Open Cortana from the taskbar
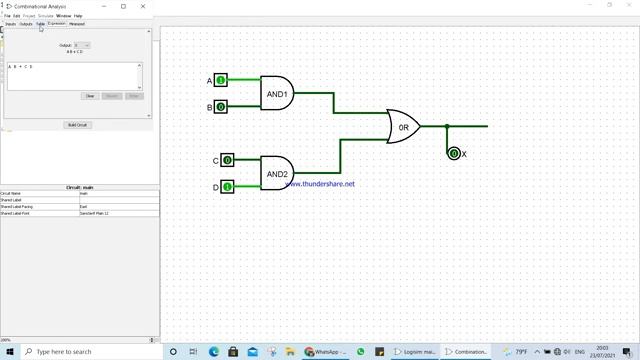This screenshot has width=640, height=360. 173,351
